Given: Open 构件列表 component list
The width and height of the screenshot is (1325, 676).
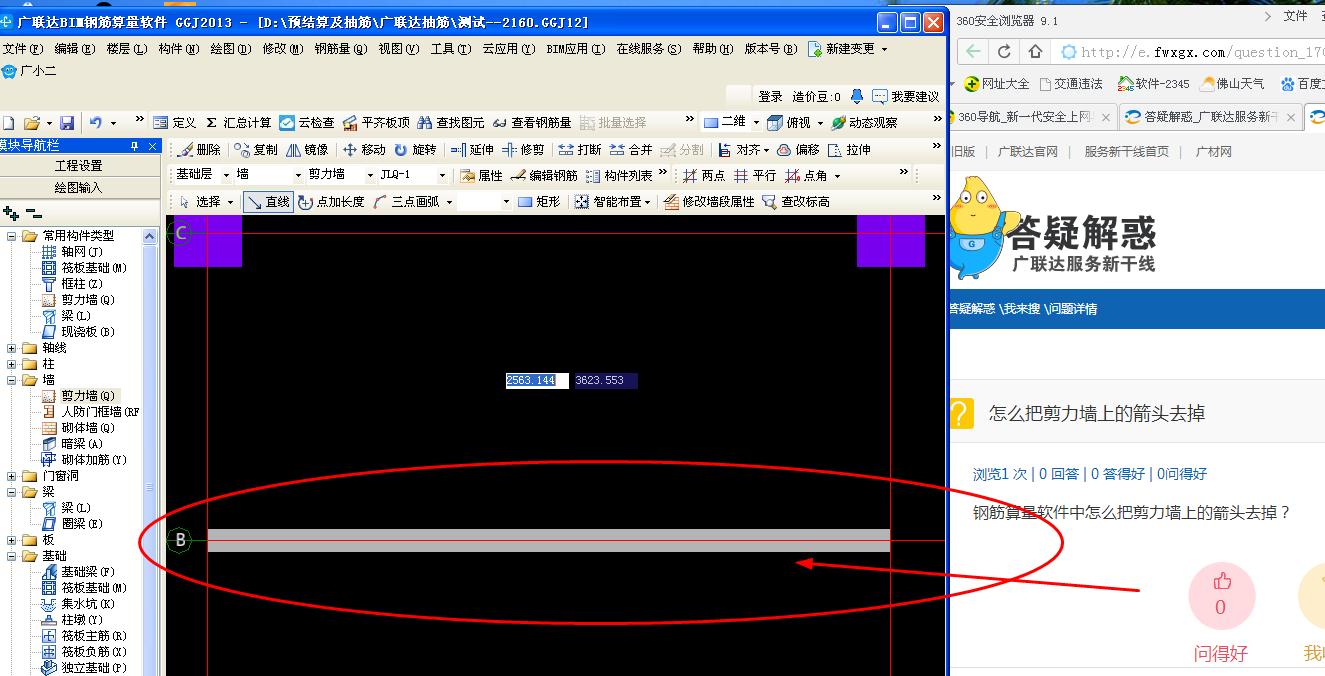Looking at the screenshot, I should click(620, 176).
